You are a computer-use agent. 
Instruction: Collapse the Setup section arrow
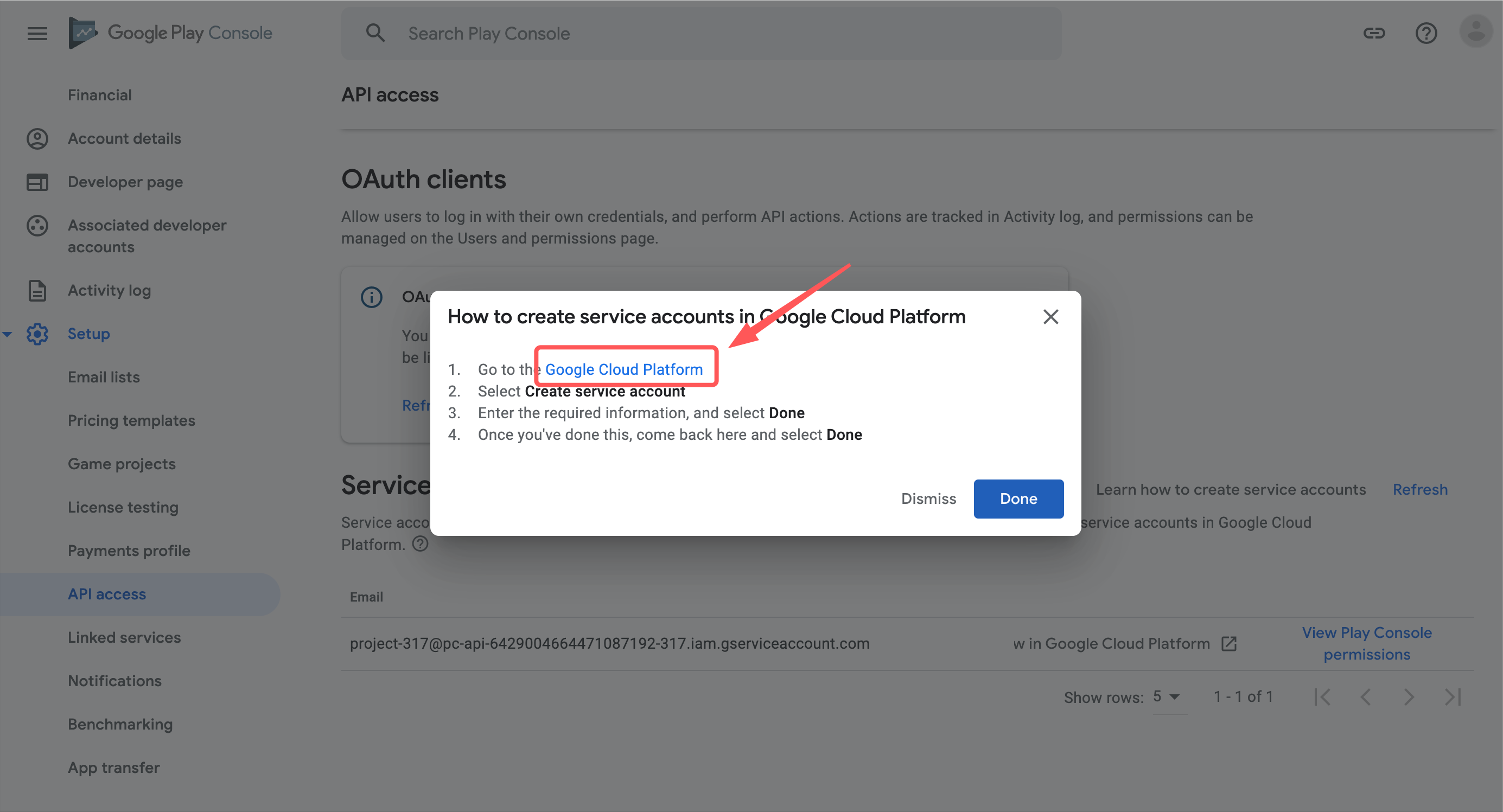[7, 334]
